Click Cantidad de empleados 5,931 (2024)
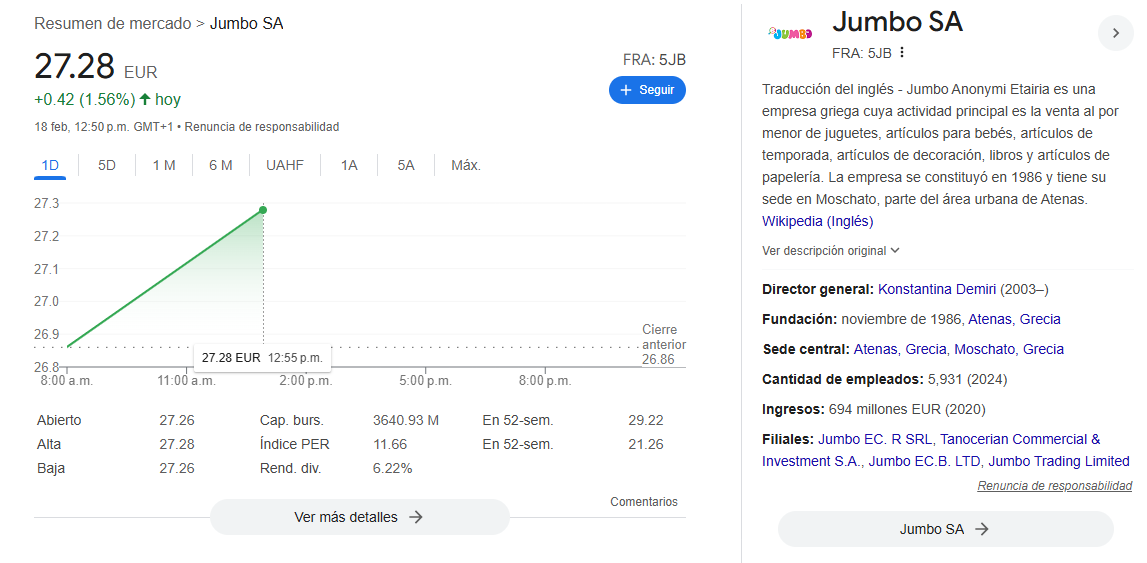 884,379
